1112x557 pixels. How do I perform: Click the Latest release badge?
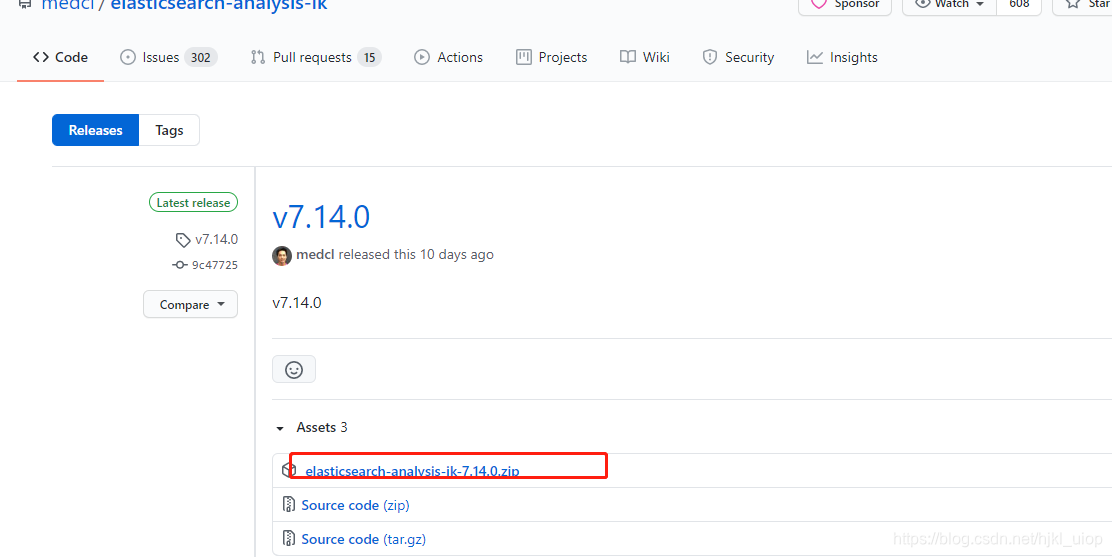194,203
